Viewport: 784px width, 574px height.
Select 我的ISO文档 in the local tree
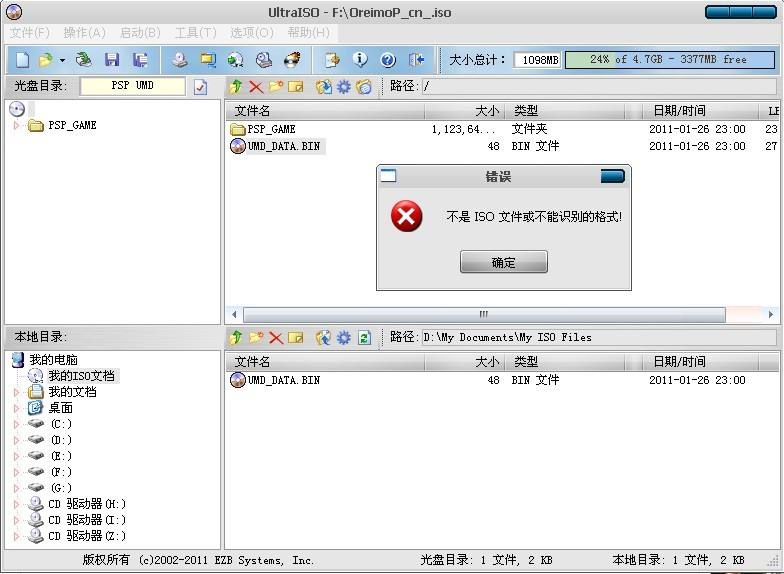82,376
